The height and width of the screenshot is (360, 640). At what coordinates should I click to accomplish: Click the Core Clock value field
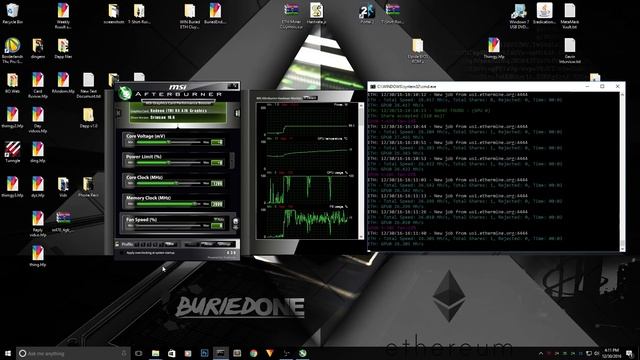[217, 183]
